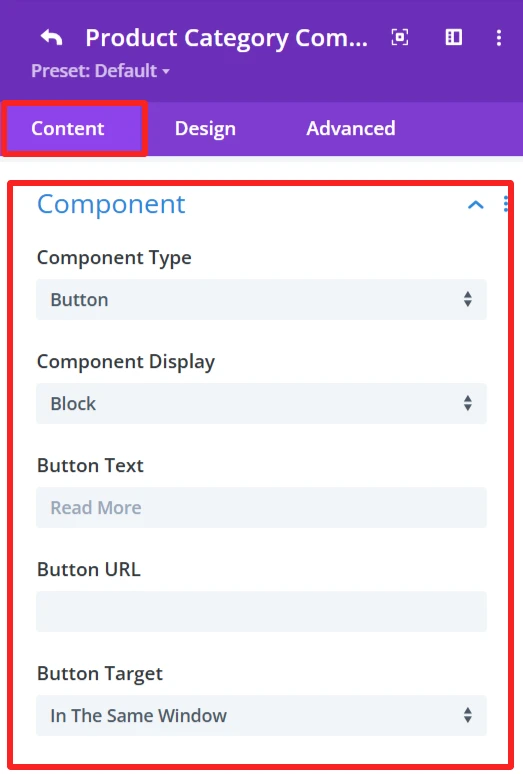Open Component section's three-dot options icon
Viewport: 523px width, 774px height.
(506, 204)
